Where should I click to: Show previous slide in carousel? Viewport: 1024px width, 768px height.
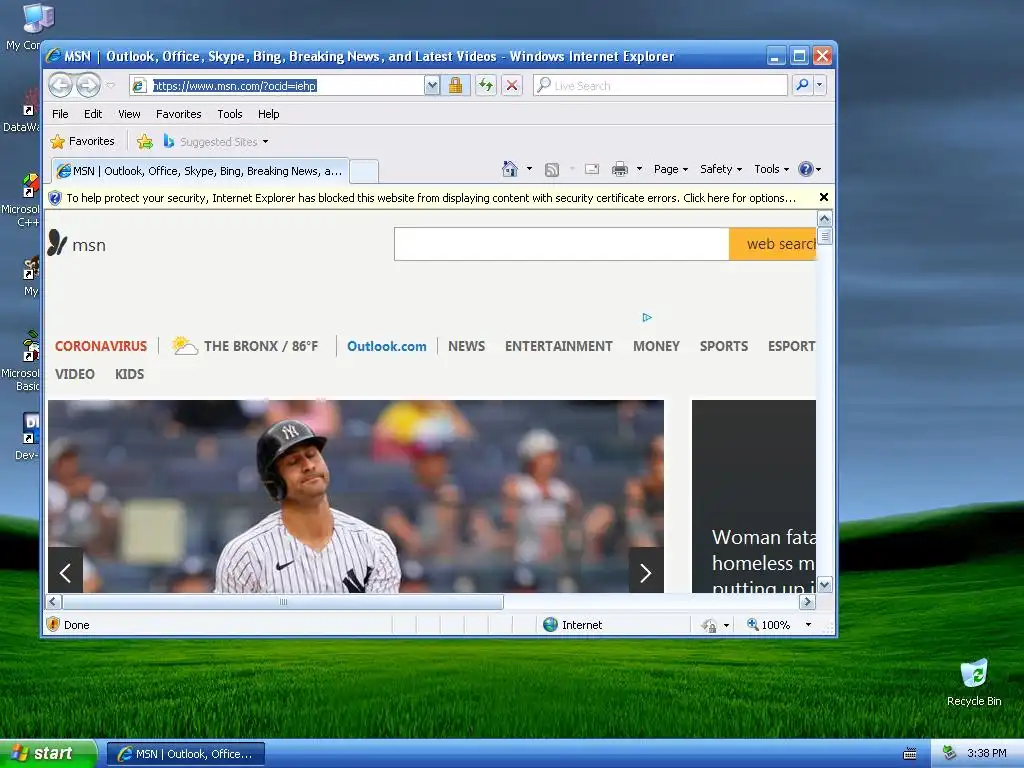pyautogui.click(x=65, y=573)
